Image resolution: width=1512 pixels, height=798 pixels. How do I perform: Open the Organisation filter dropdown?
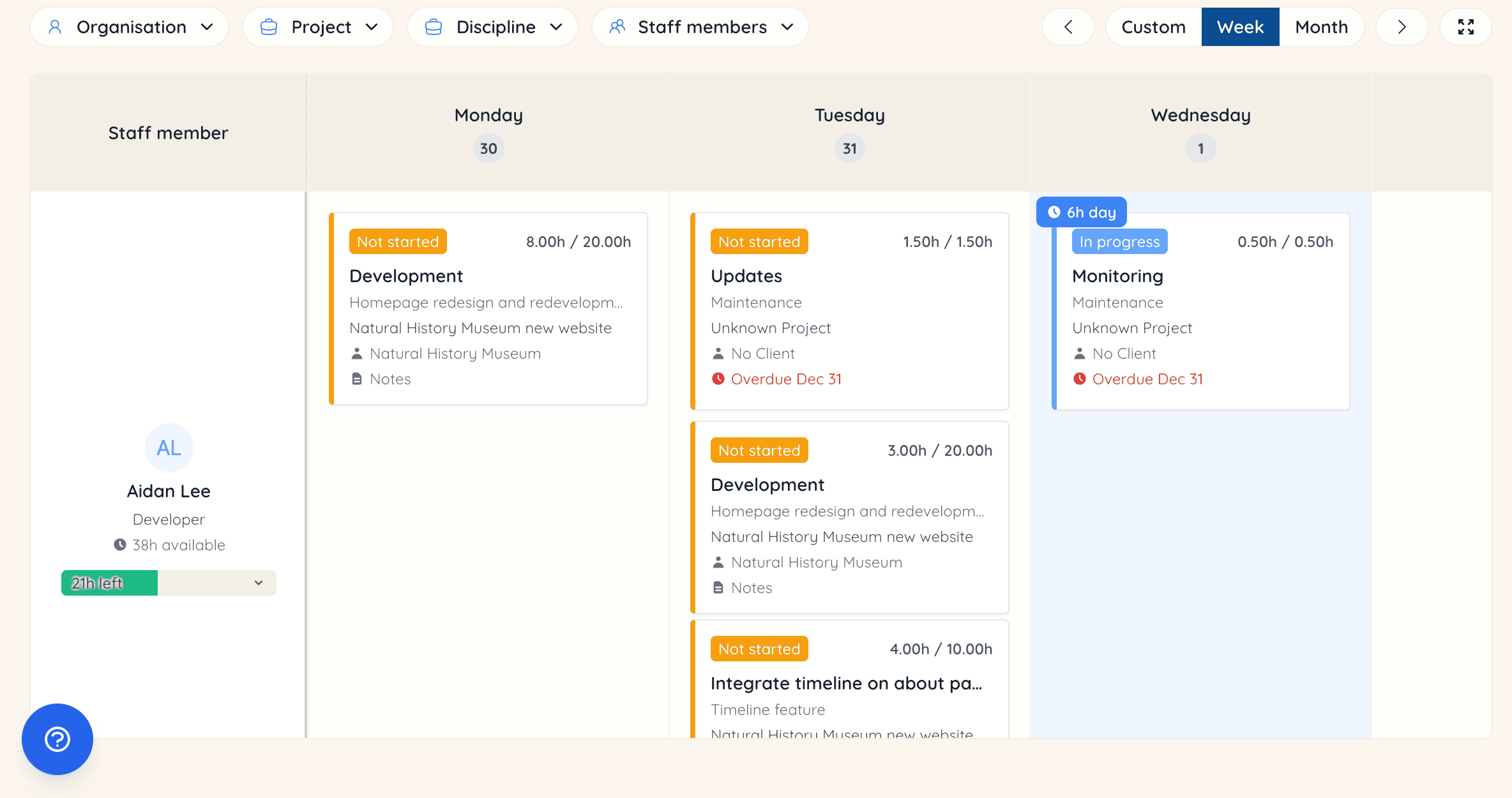tap(130, 27)
